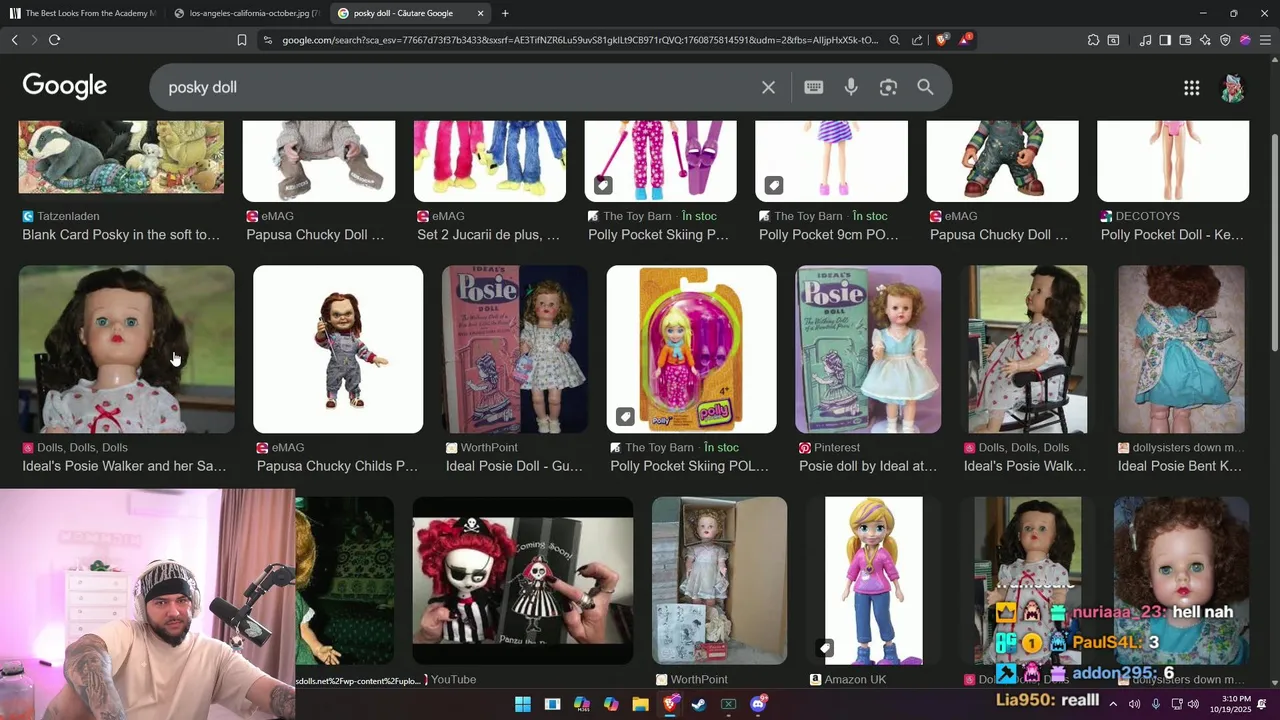Open Amazon UK blonde Polly doll image
Image resolution: width=1280 pixels, height=720 pixels.
pyautogui.click(x=874, y=580)
